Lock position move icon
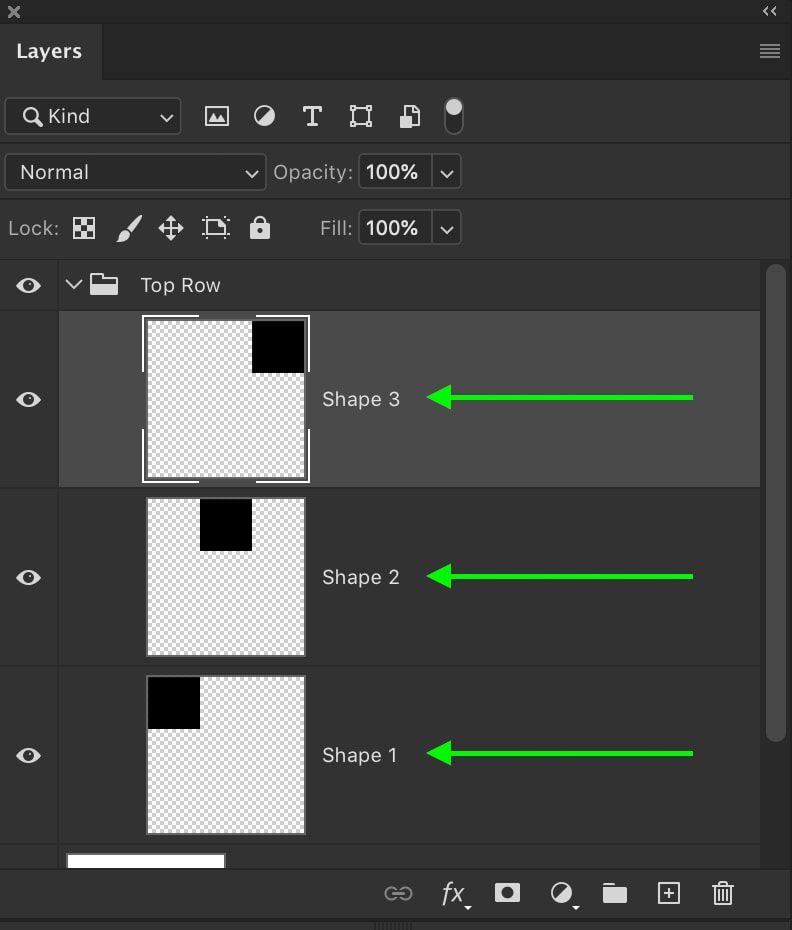Viewport: 792px width, 930px height. click(x=171, y=228)
